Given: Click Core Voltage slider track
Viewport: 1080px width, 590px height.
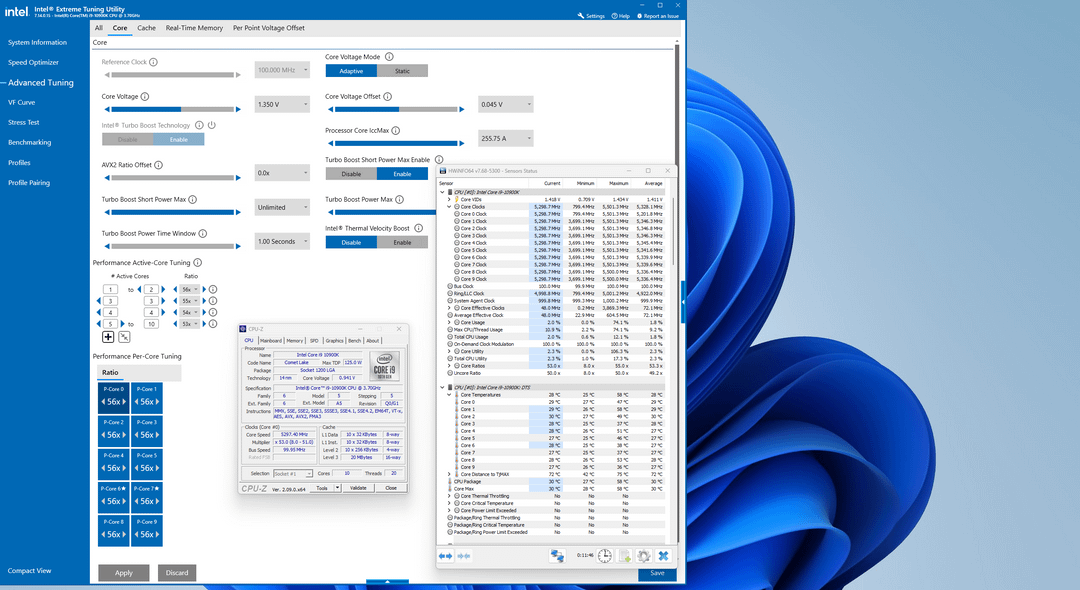Looking at the screenshot, I should (172, 109).
